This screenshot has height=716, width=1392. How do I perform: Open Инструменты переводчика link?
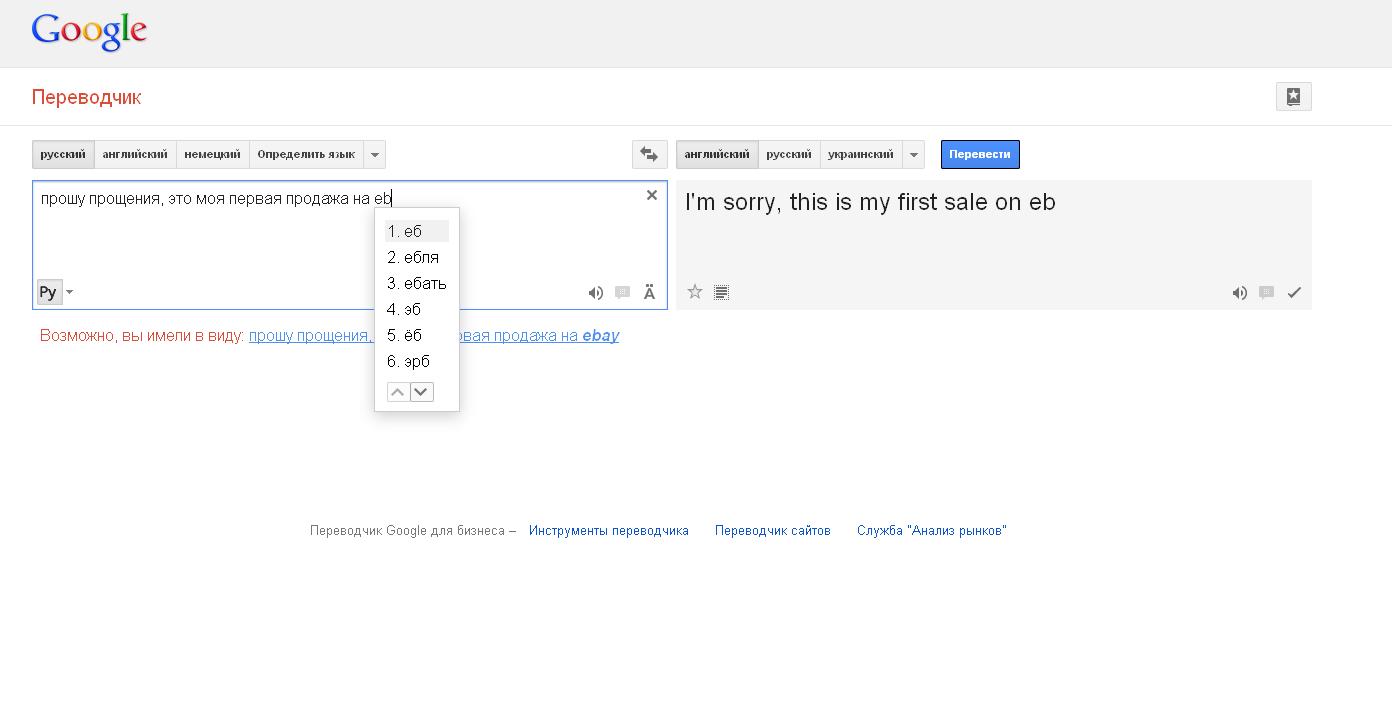coord(609,531)
